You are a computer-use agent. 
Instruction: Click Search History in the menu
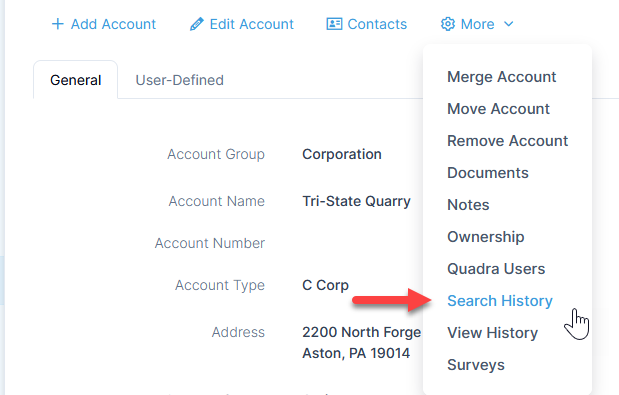coord(500,301)
